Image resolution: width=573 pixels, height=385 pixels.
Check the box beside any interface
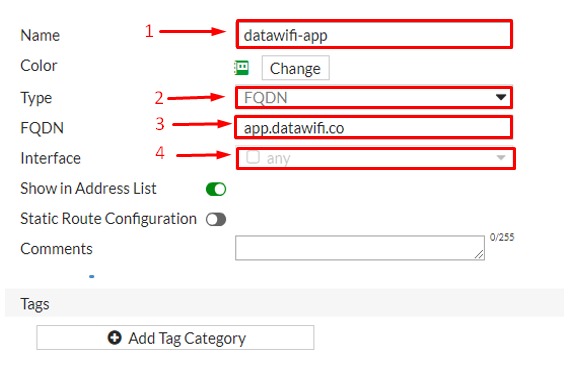pos(253,157)
